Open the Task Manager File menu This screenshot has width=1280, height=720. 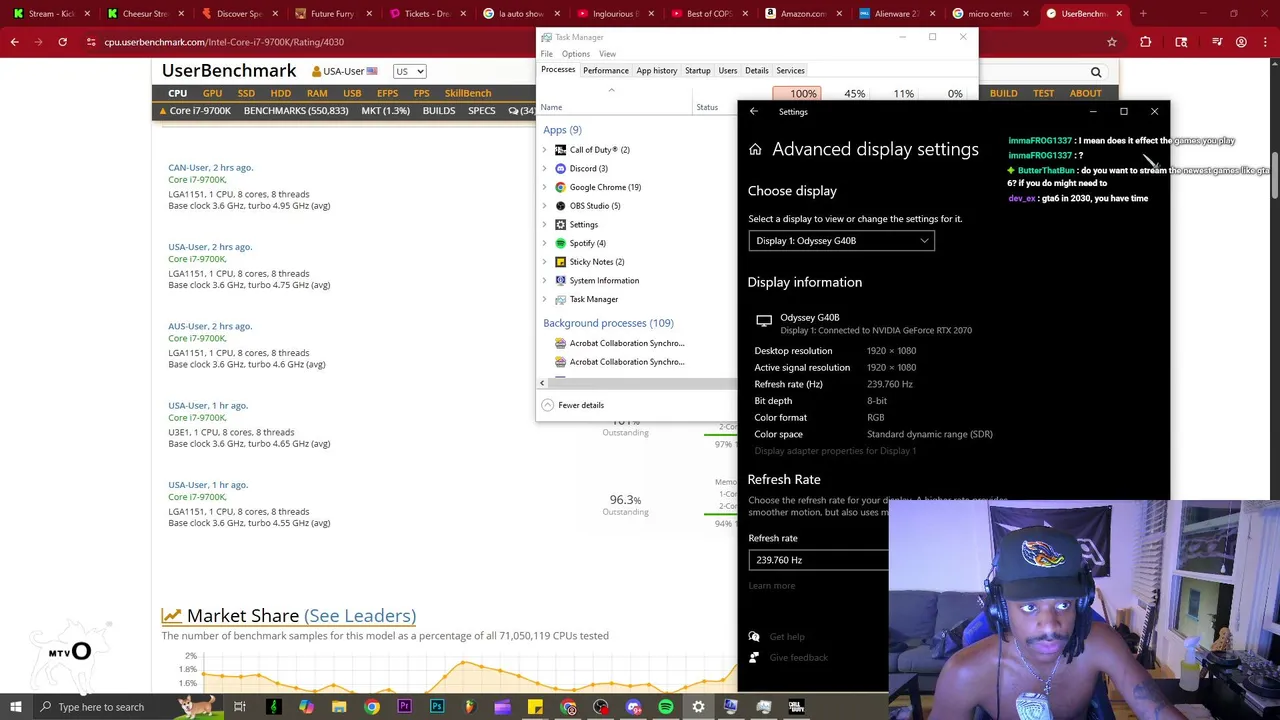547,54
